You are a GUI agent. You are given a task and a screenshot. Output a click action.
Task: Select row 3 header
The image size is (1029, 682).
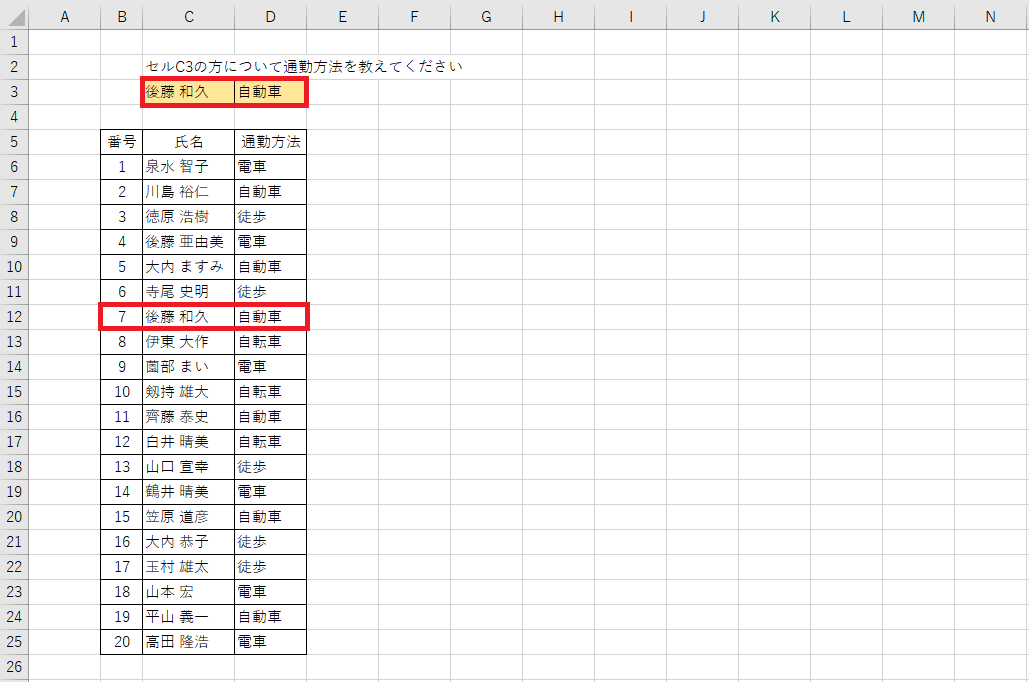pyautogui.click(x=14, y=92)
